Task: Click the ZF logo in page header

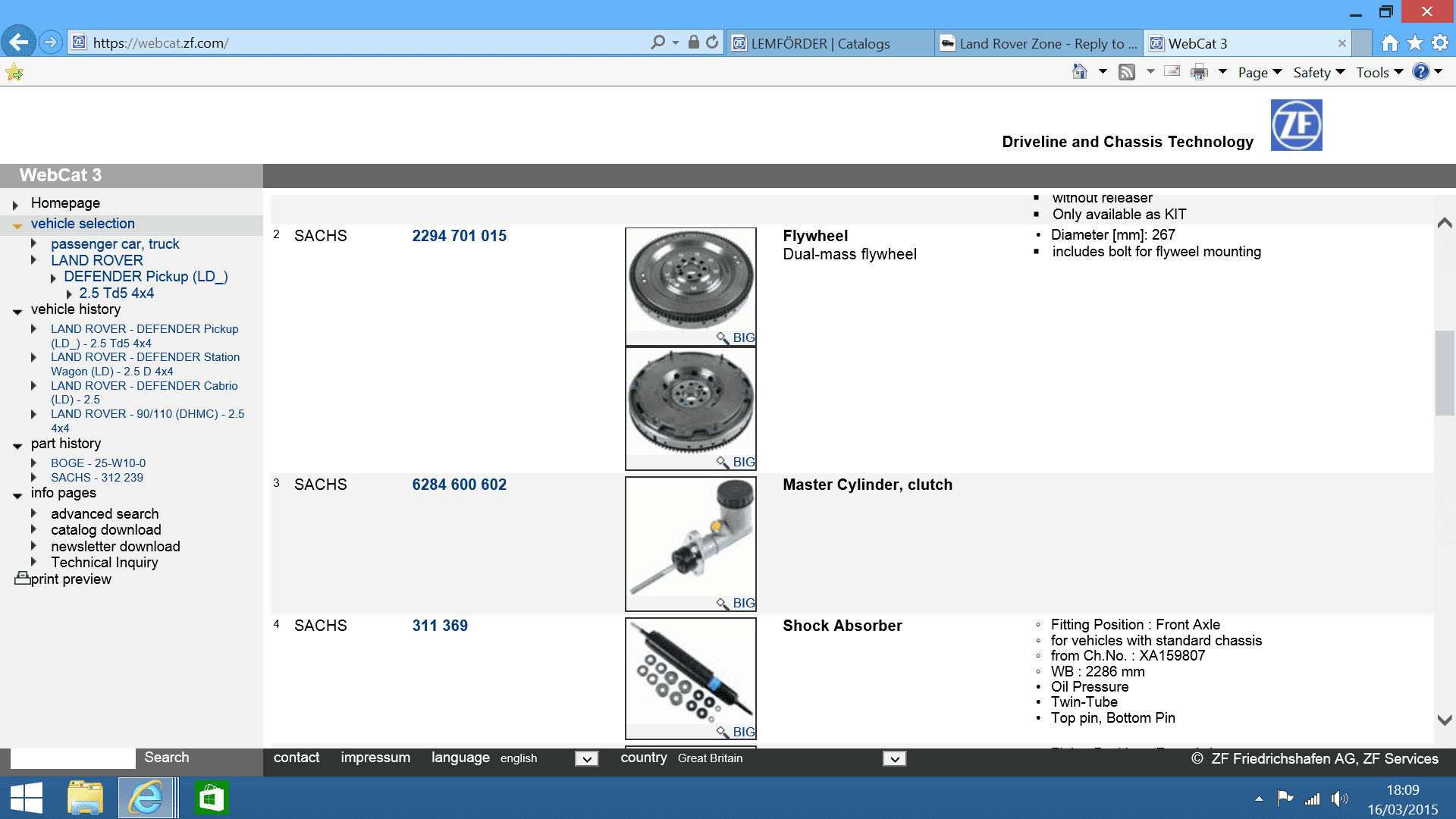Action: pyautogui.click(x=1296, y=125)
